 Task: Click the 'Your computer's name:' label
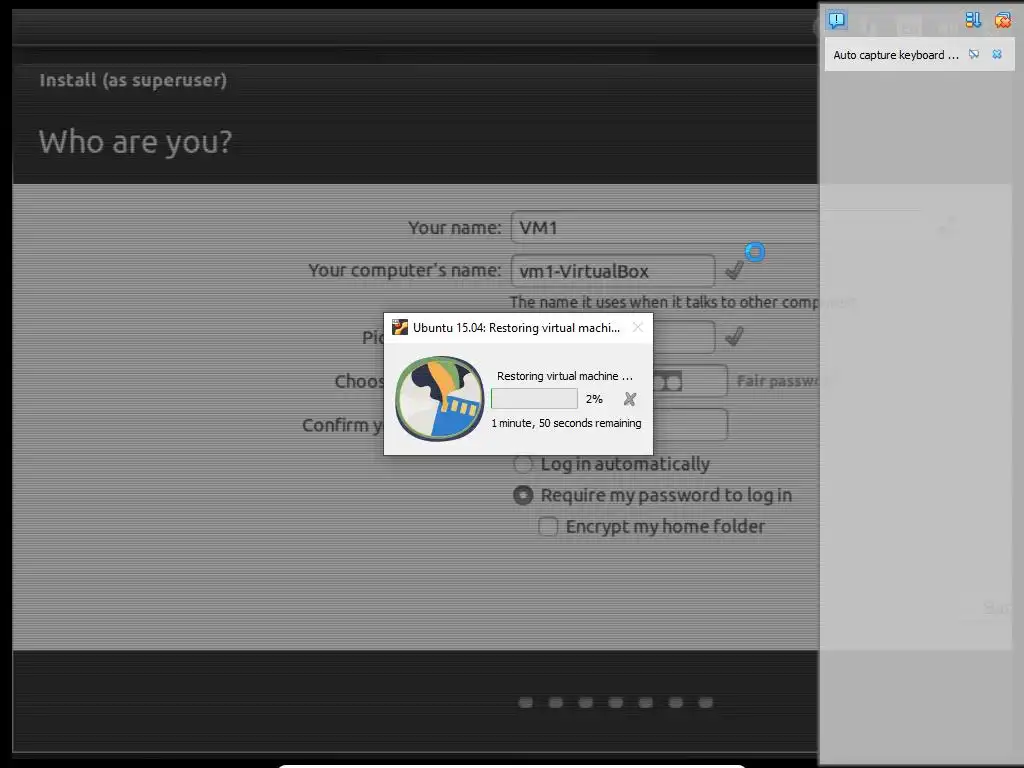(405, 270)
